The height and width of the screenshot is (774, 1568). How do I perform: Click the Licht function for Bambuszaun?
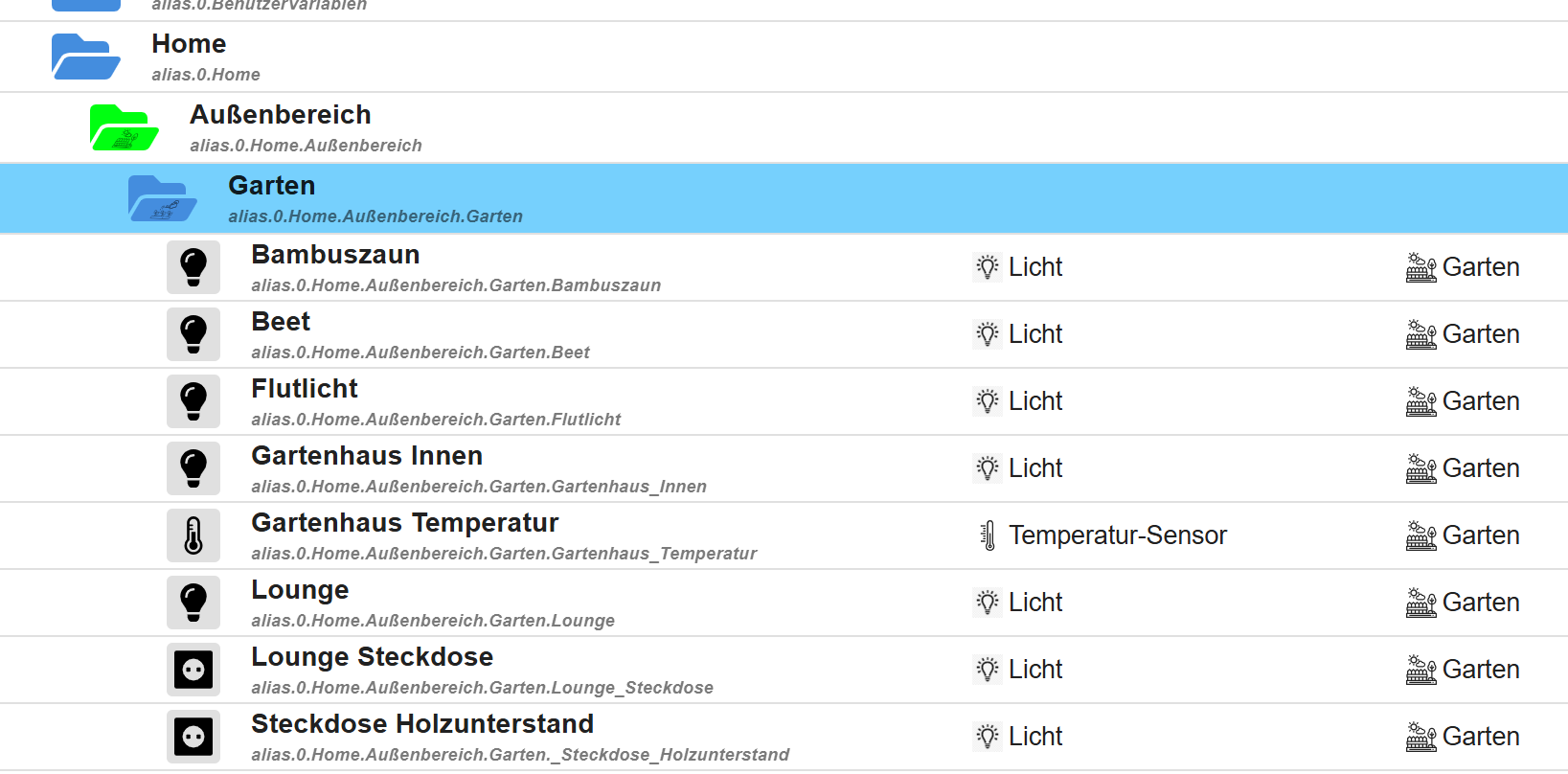click(x=1034, y=267)
